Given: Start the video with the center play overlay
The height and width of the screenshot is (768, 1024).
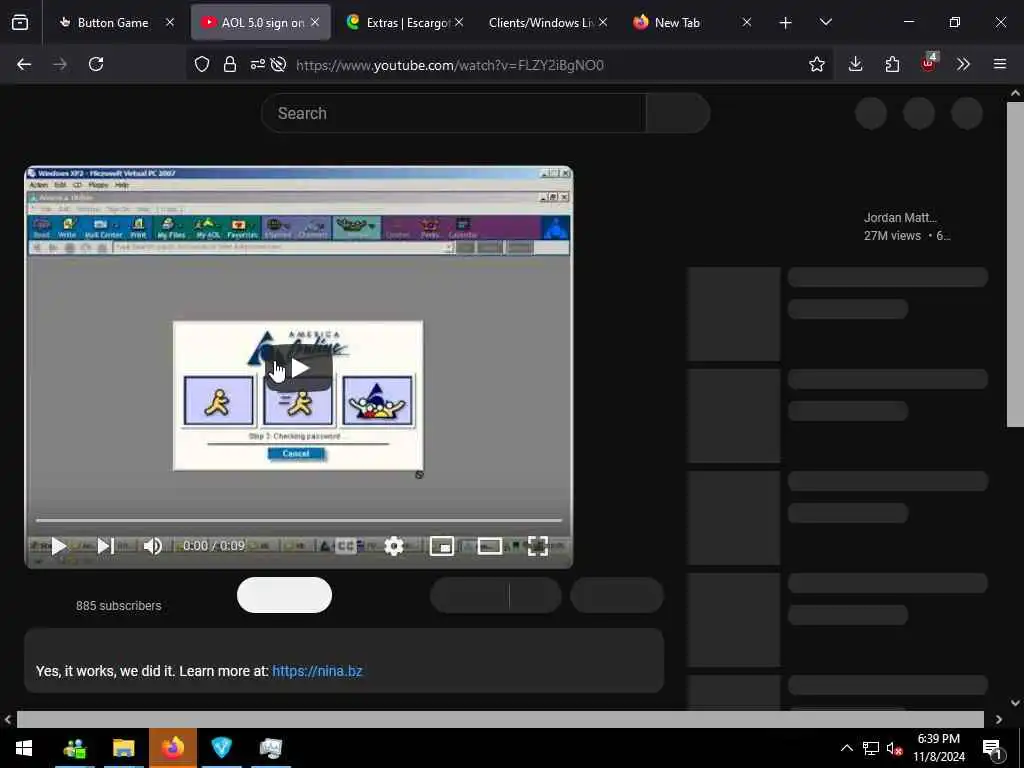Looking at the screenshot, I should (x=299, y=368).
